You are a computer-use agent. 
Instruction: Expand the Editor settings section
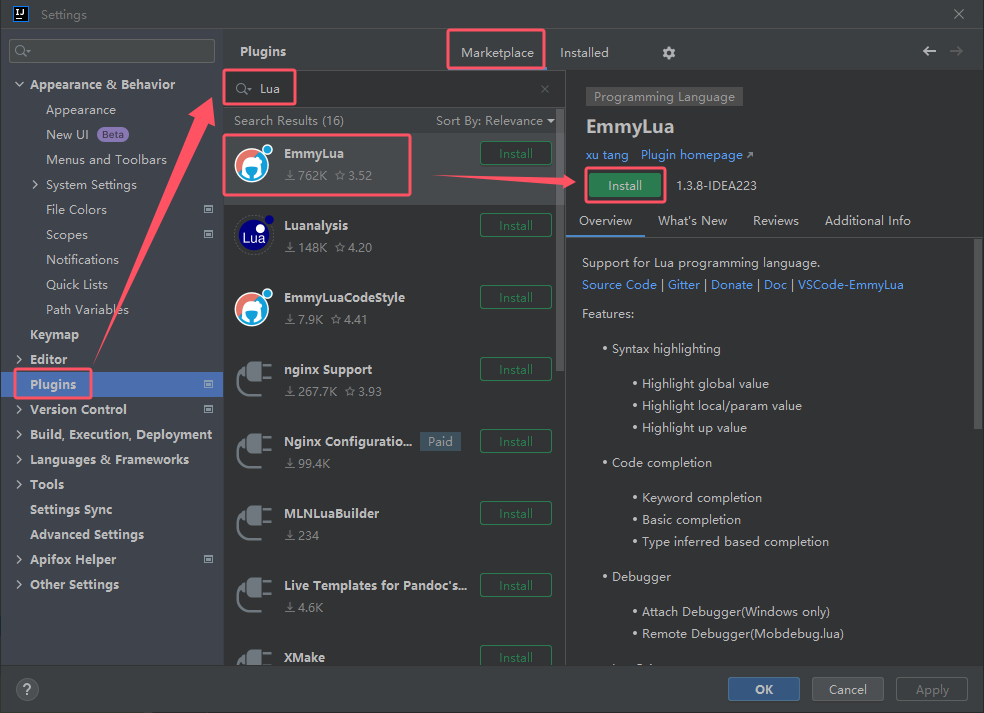tap(19, 359)
